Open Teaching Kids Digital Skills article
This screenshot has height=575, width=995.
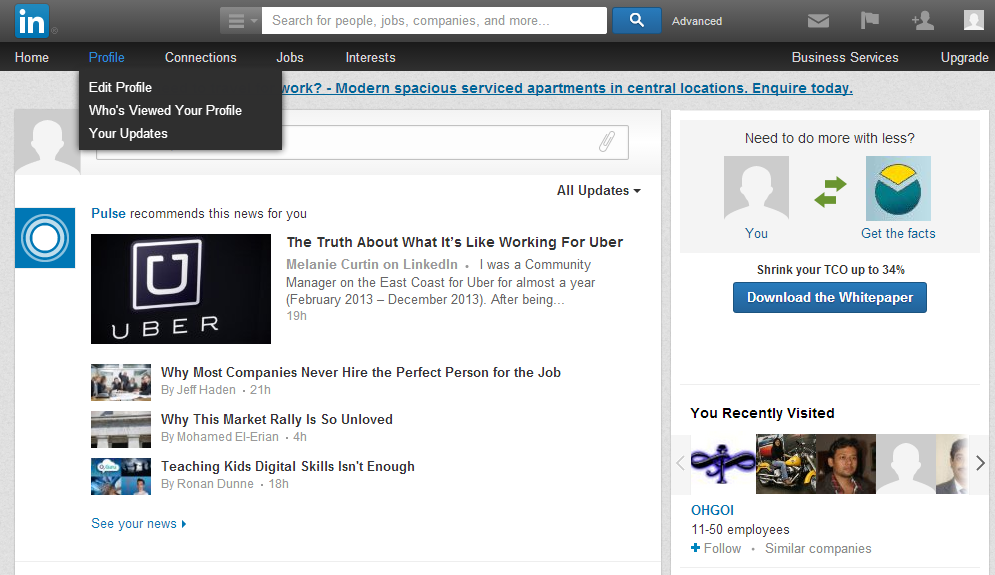(x=287, y=466)
